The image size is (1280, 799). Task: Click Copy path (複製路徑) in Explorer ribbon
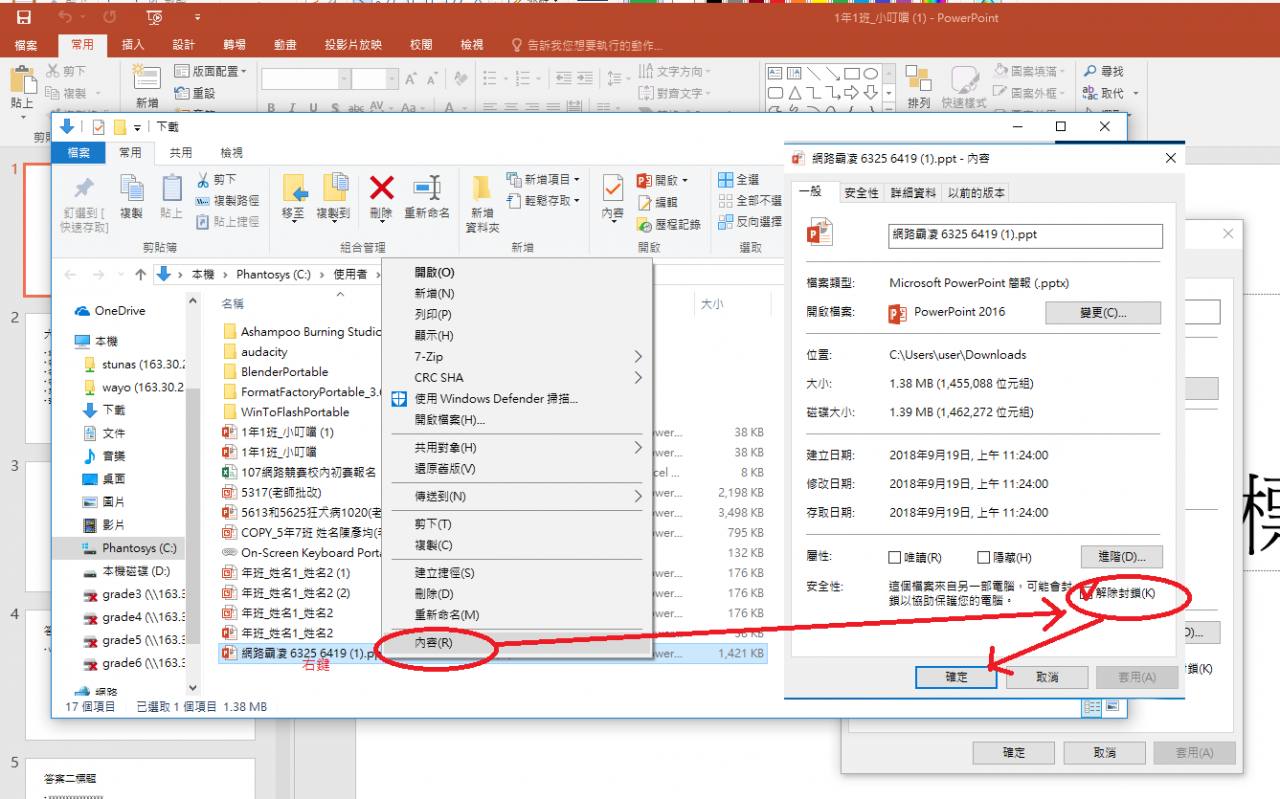[228, 201]
